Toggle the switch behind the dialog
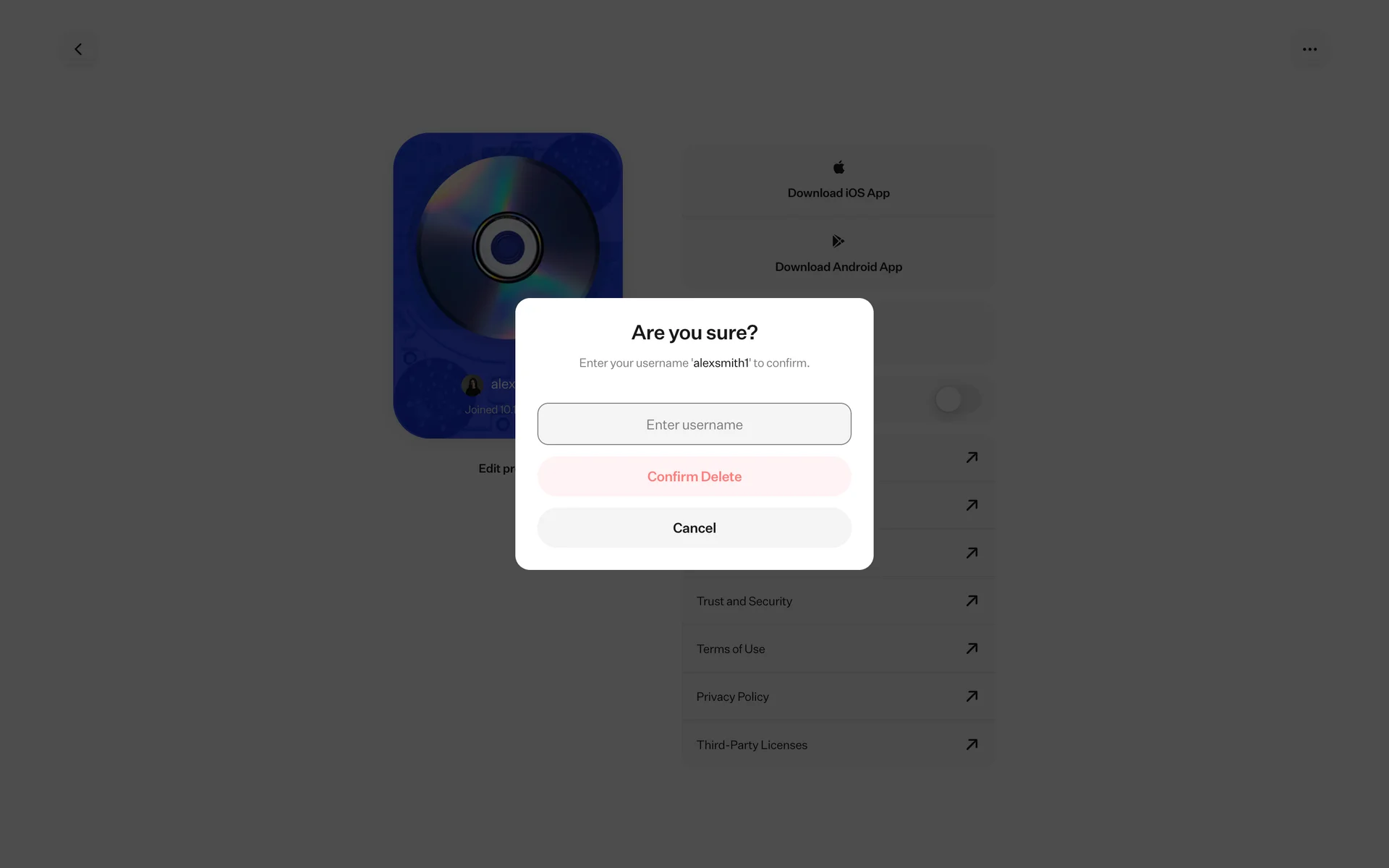This screenshot has height=868, width=1389. click(x=957, y=399)
